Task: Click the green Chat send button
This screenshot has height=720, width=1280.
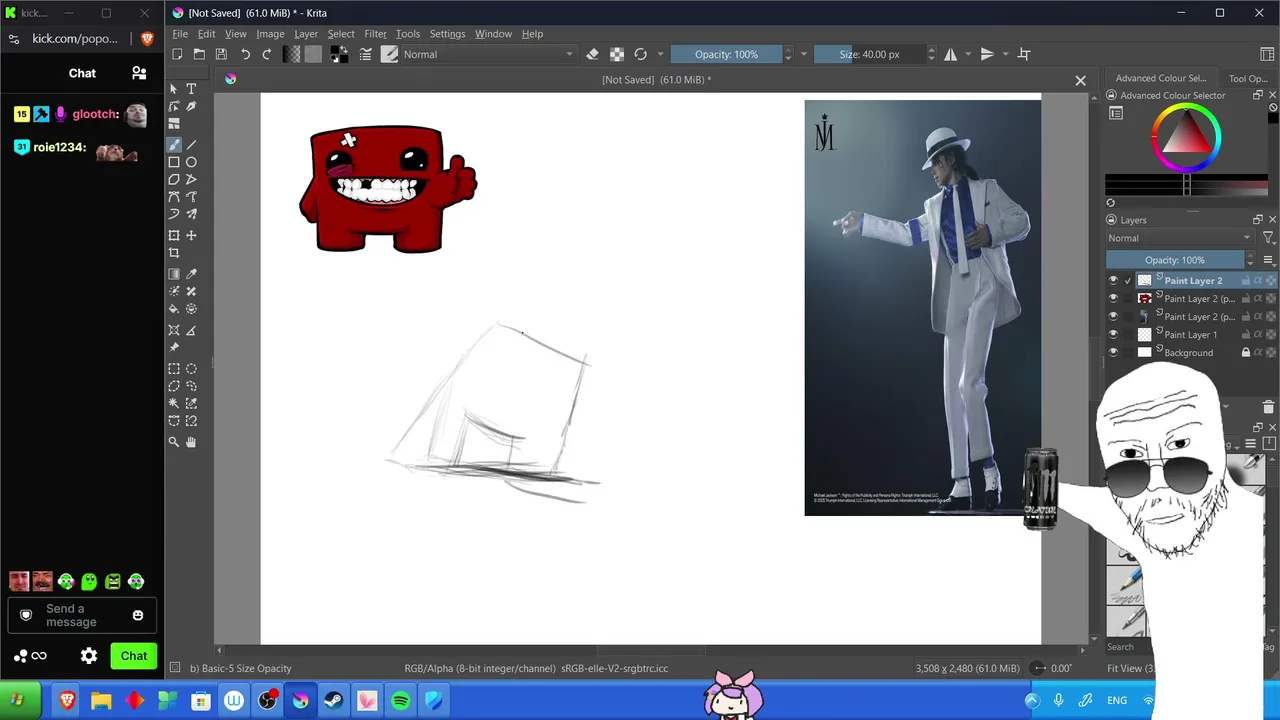Action: [134, 656]
